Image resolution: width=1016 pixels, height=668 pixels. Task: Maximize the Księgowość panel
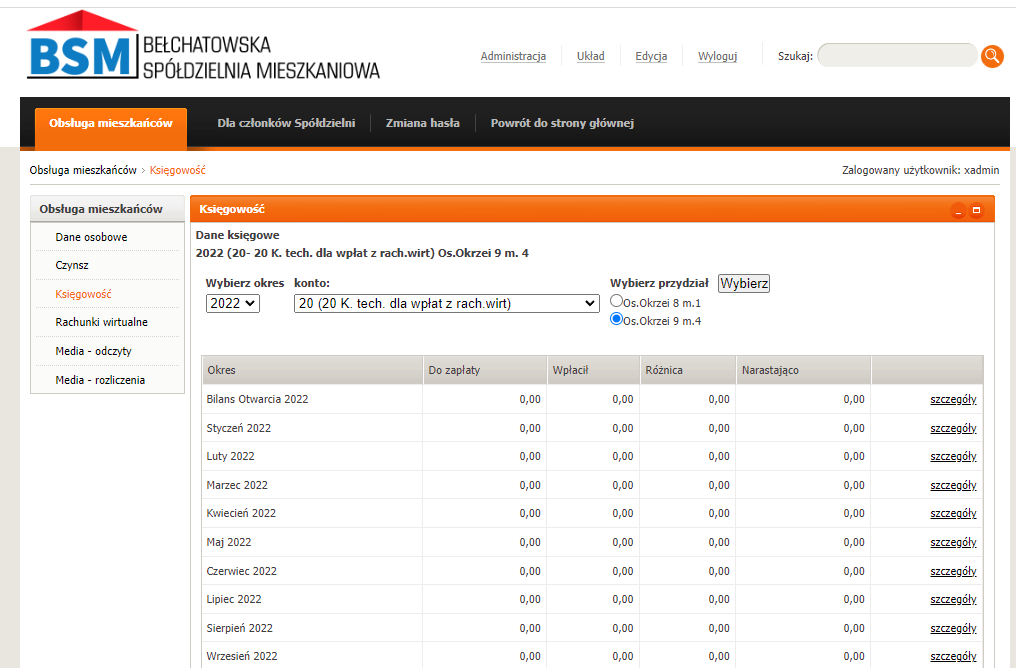click(979, 209)
